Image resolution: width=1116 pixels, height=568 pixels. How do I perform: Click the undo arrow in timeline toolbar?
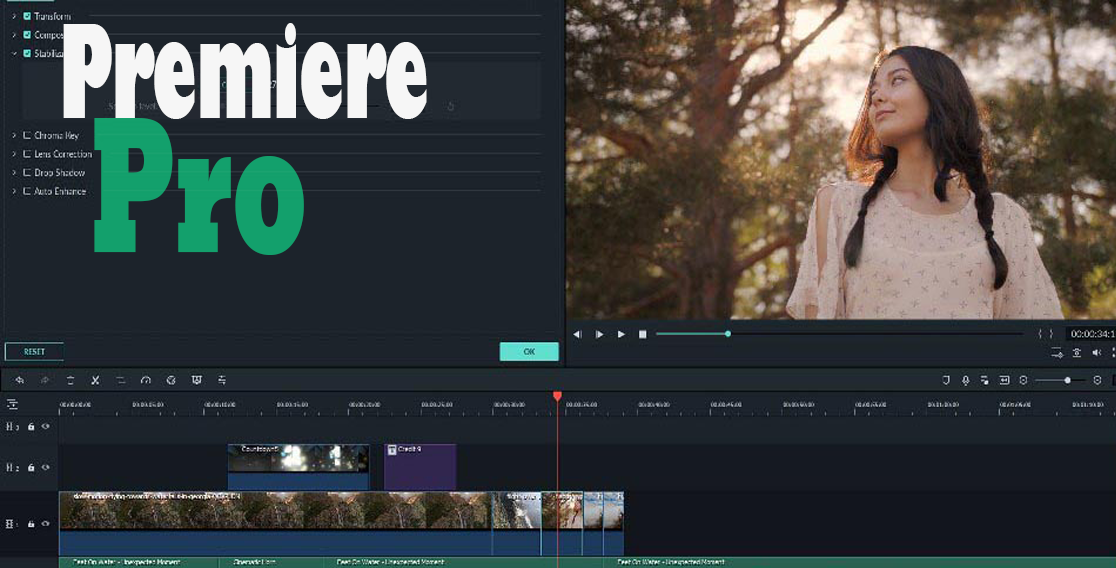point(19,381)
